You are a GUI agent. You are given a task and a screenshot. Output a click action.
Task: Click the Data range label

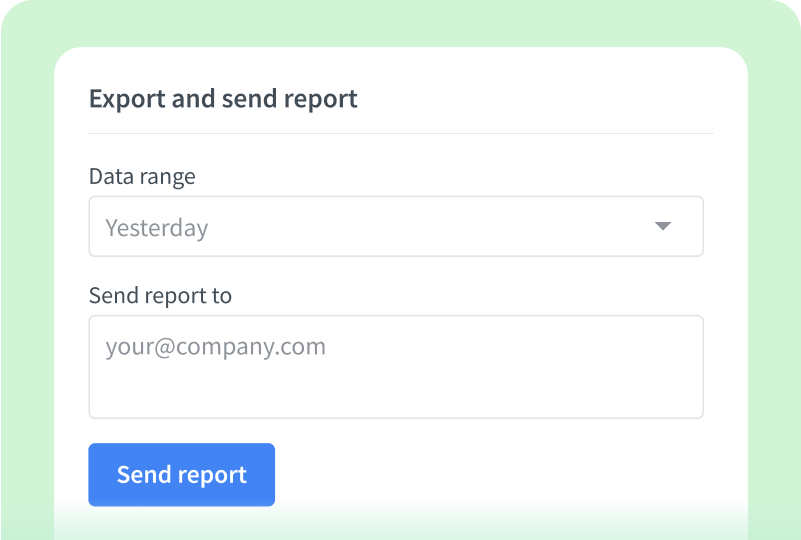(142, 177)
